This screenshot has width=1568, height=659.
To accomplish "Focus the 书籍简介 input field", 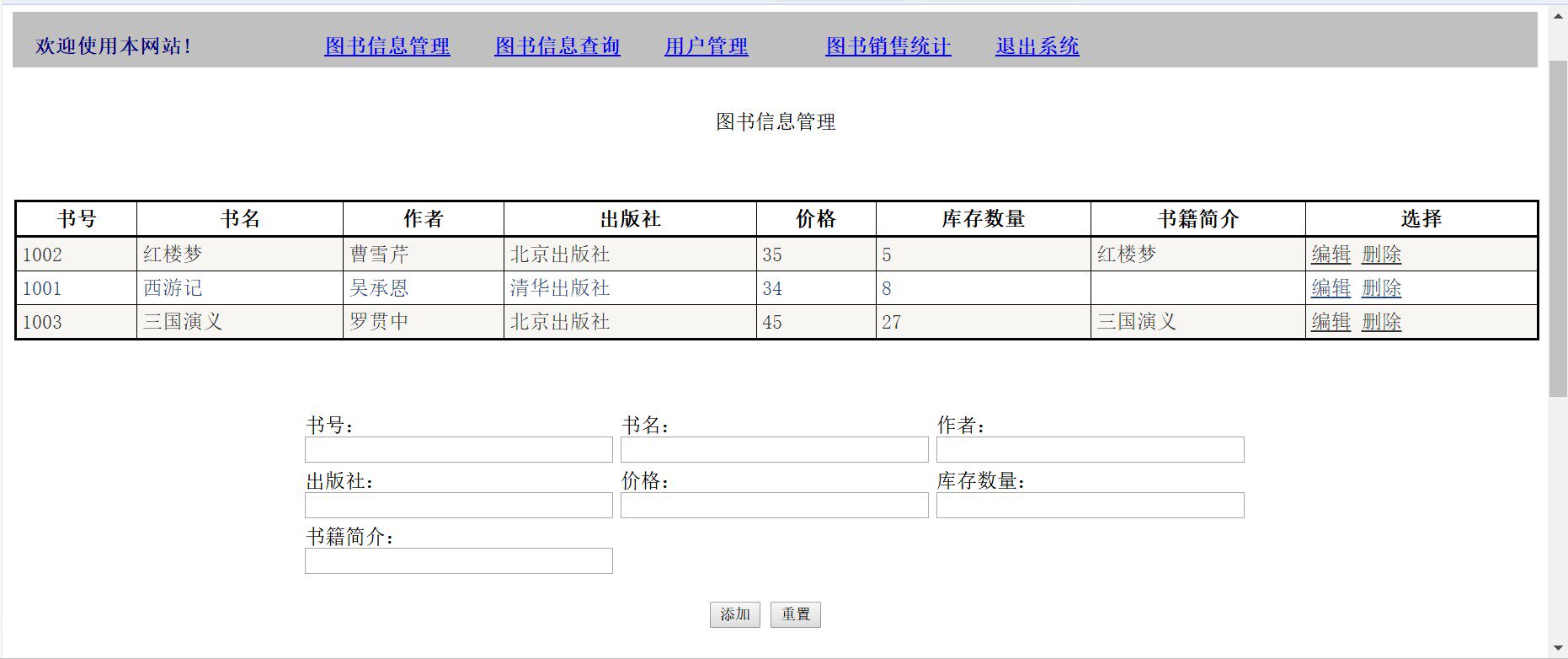I will (459, 560).
